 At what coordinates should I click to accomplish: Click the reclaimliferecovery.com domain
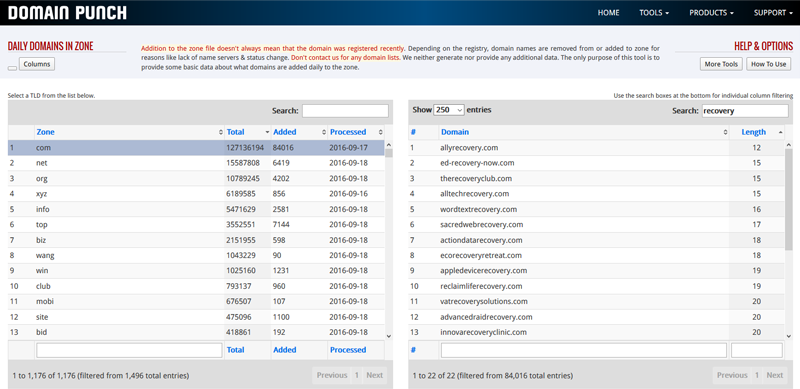click(x=481, y=286)
